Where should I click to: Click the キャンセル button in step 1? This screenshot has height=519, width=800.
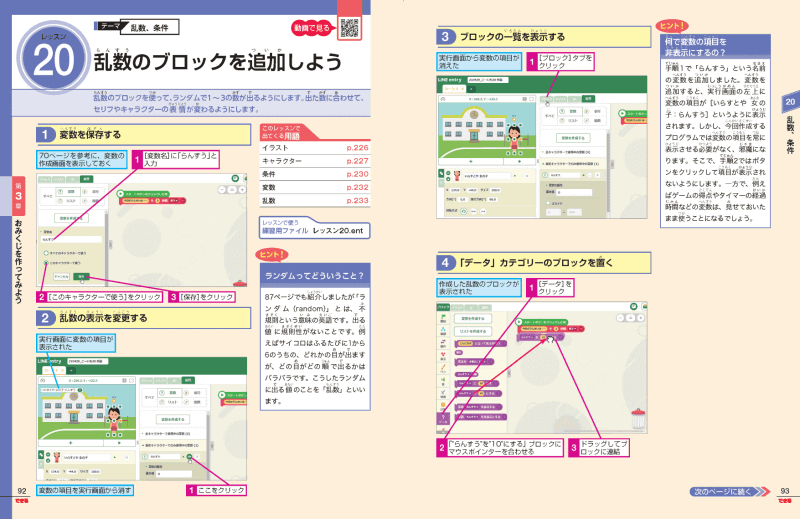(x=62, y=276)
